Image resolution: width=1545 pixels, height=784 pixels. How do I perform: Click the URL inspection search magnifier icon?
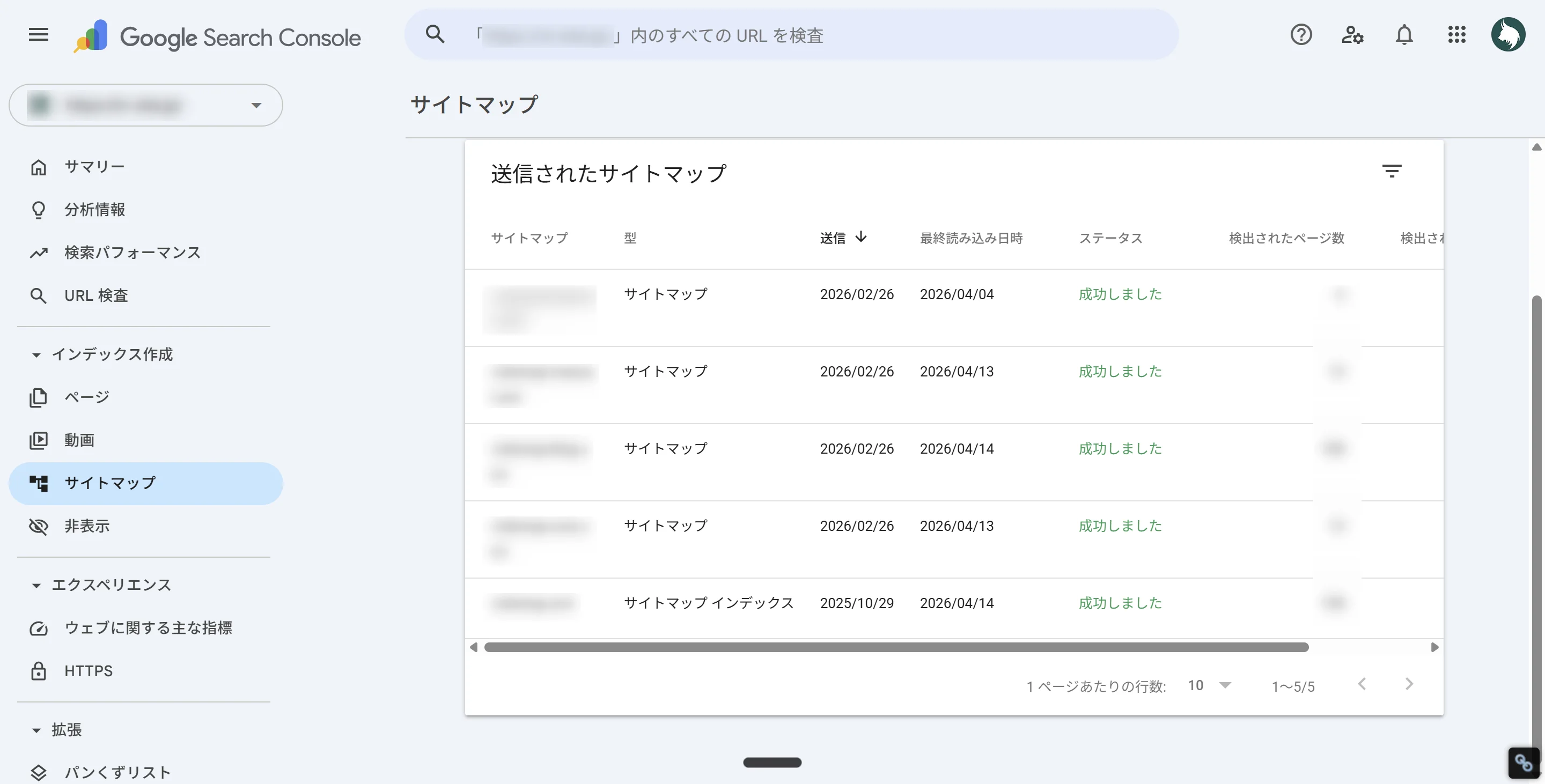coord(436,34)
